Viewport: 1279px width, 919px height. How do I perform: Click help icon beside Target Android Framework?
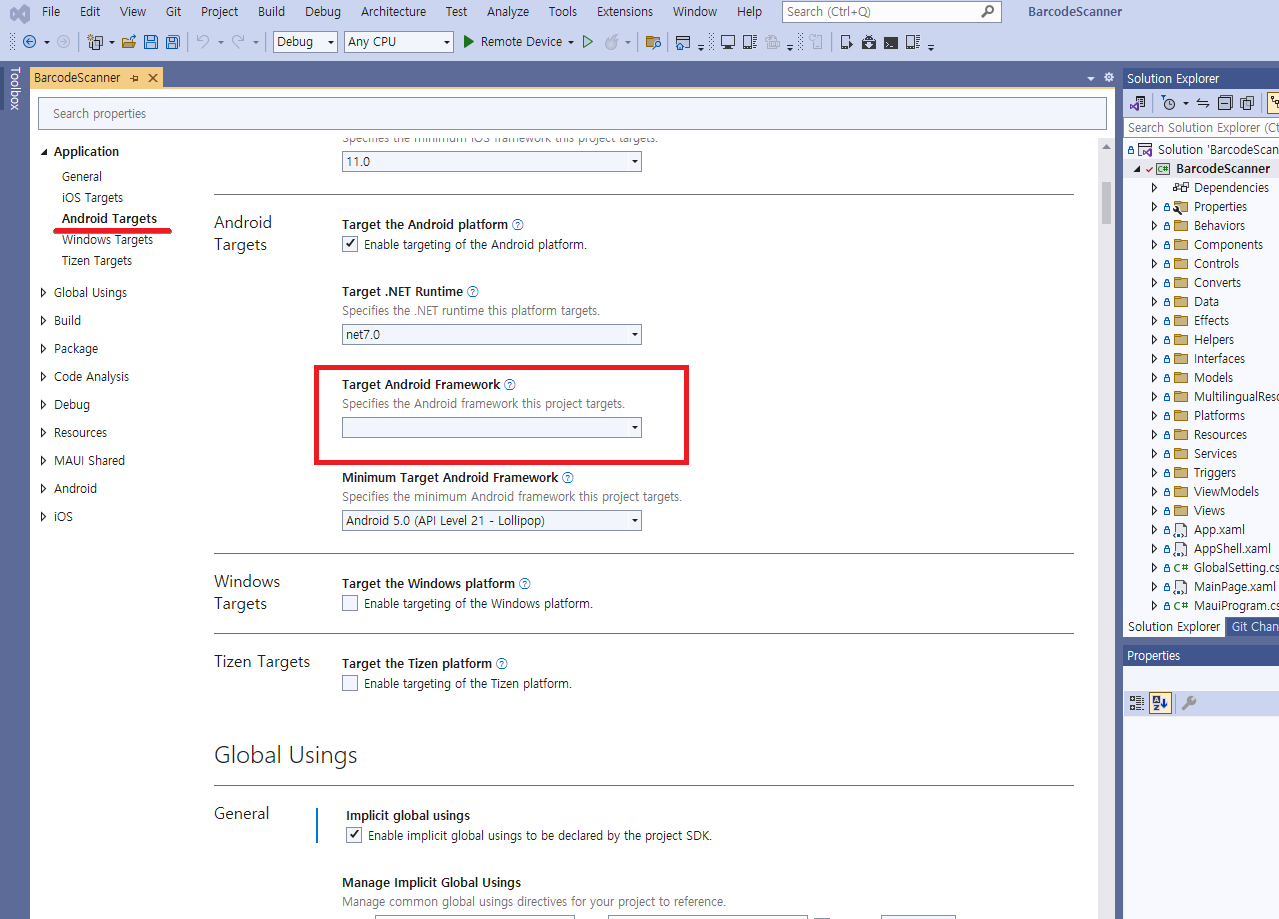click(510, 385)
